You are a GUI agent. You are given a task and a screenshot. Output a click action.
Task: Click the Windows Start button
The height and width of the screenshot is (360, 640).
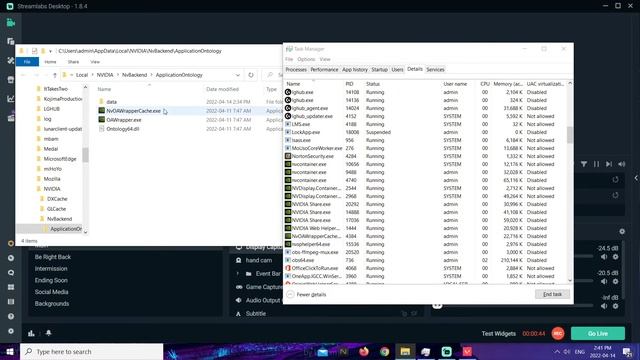[x=10, y=351]
